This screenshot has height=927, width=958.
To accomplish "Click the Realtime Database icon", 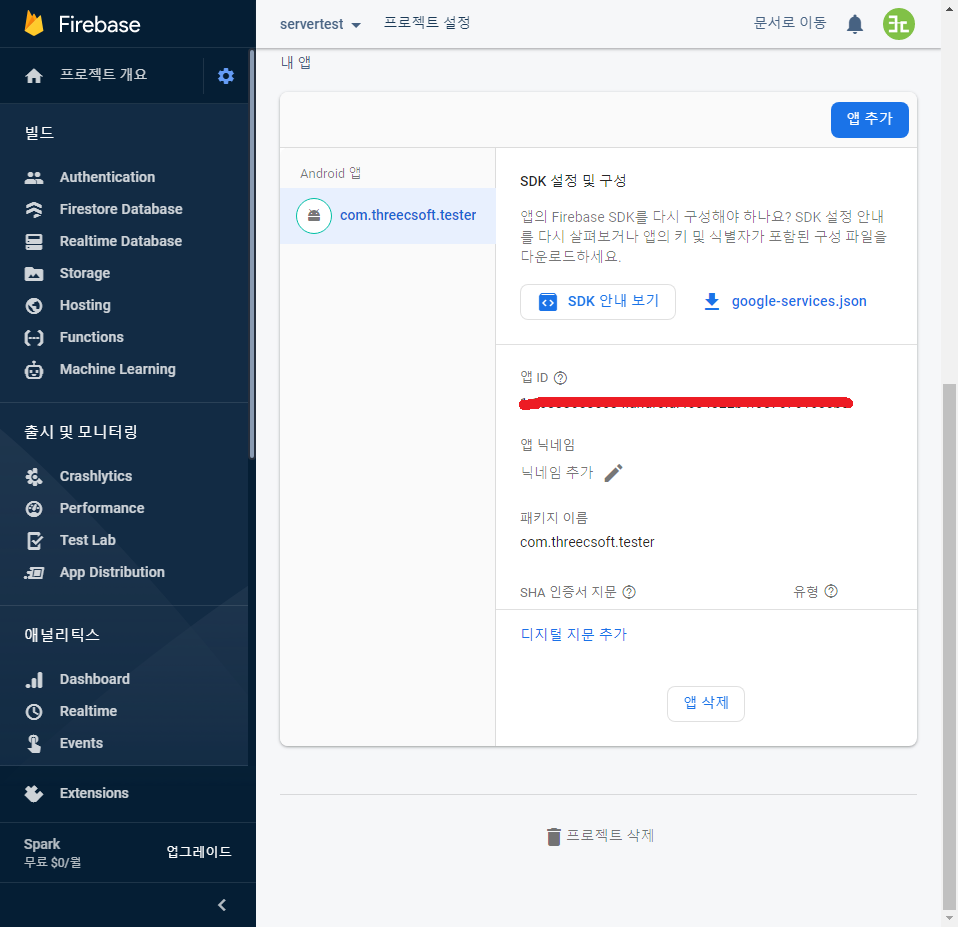I will tap(34, 241).
